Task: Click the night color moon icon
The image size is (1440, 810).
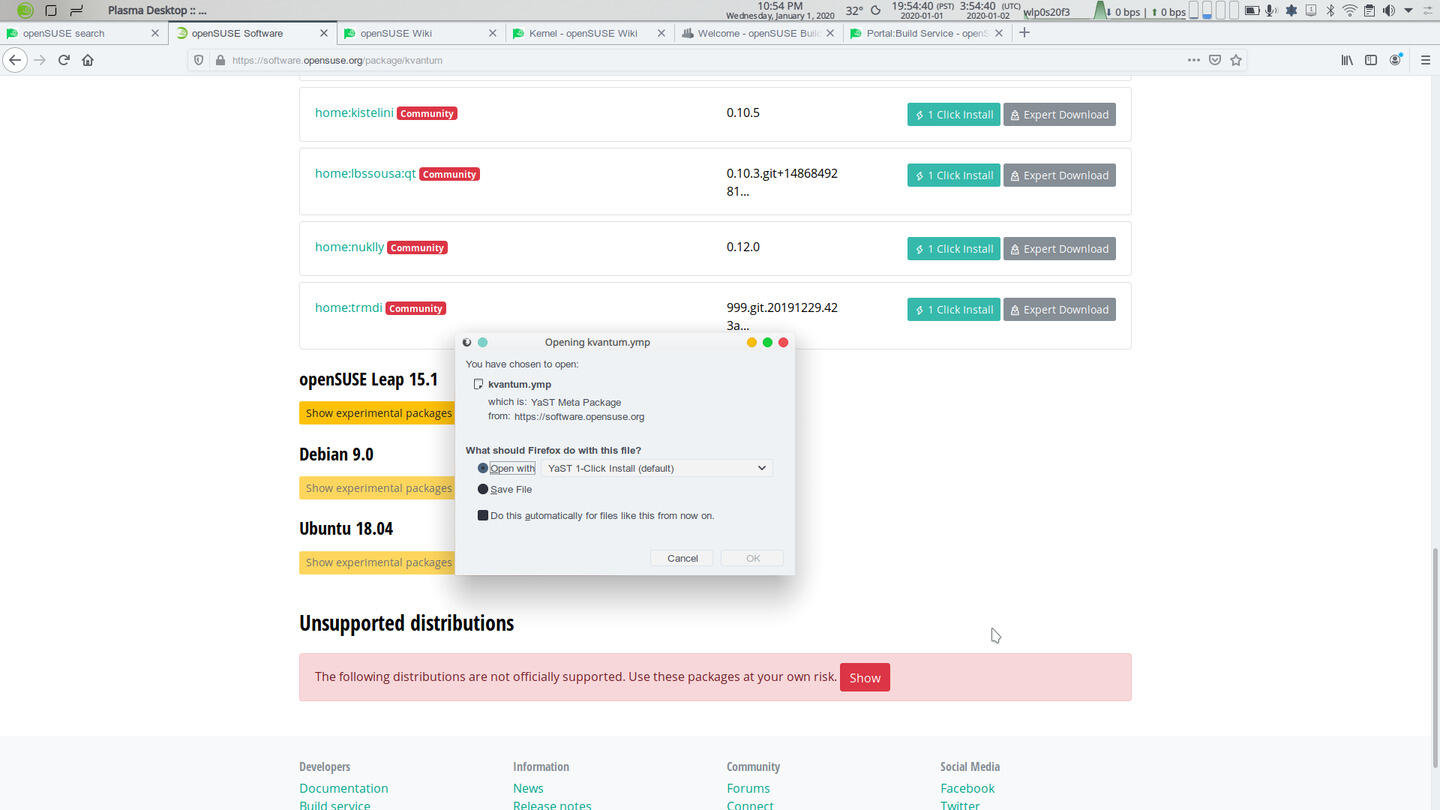Action: click(x=877, y=11)
